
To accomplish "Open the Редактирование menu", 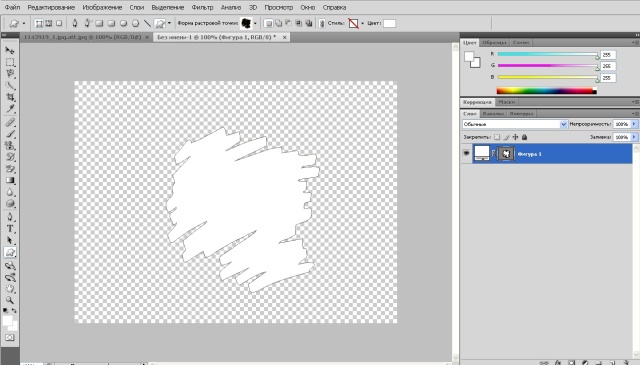I will click(51, 7).
